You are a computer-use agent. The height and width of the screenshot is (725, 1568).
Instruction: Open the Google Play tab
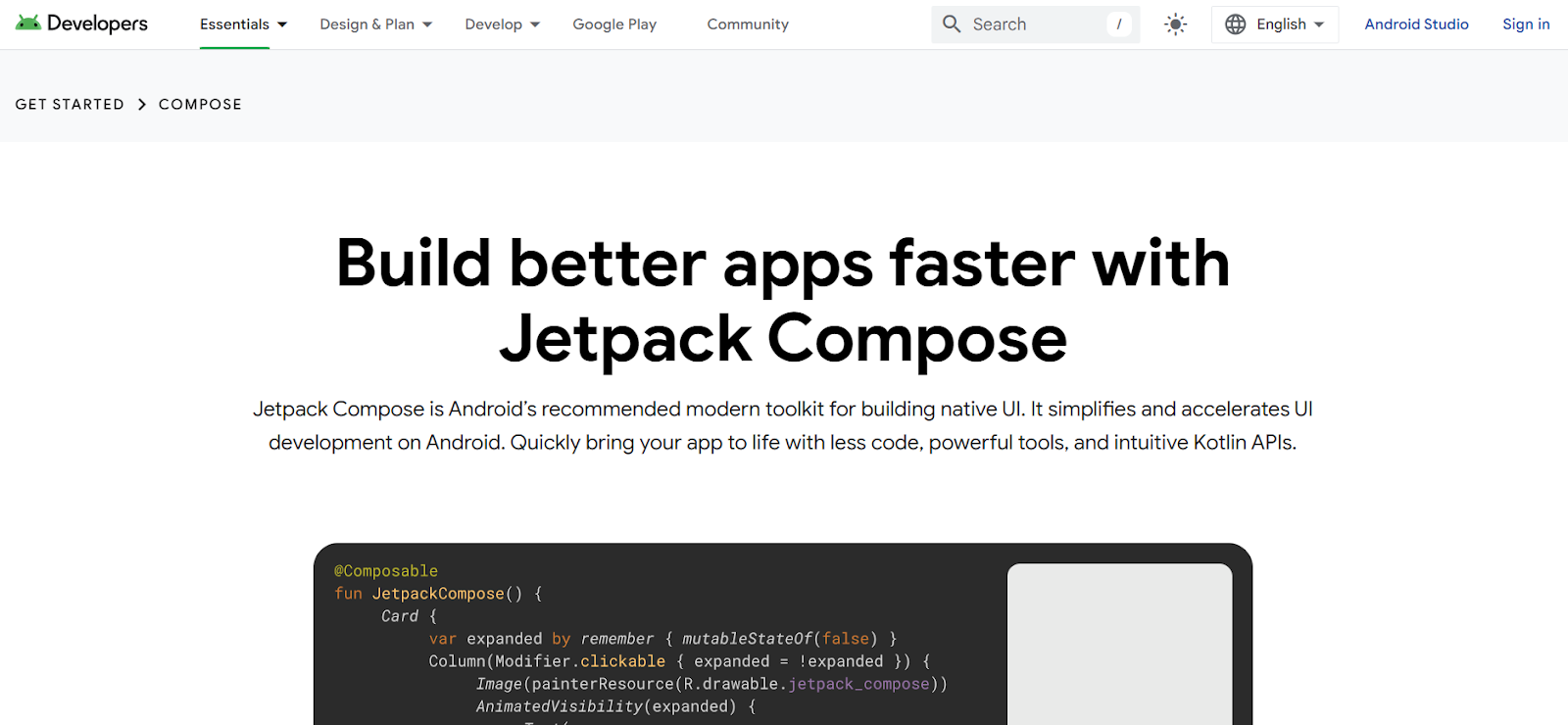614,24
